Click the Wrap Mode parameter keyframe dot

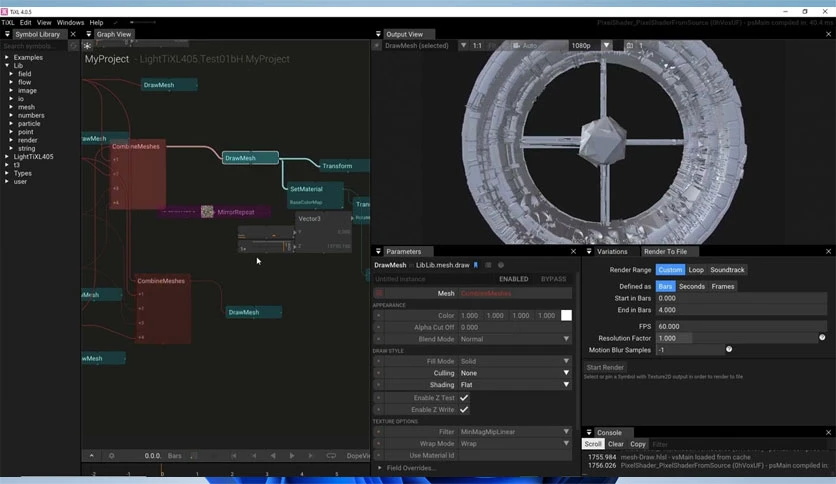pyautogui.click(x=379, y=443)
